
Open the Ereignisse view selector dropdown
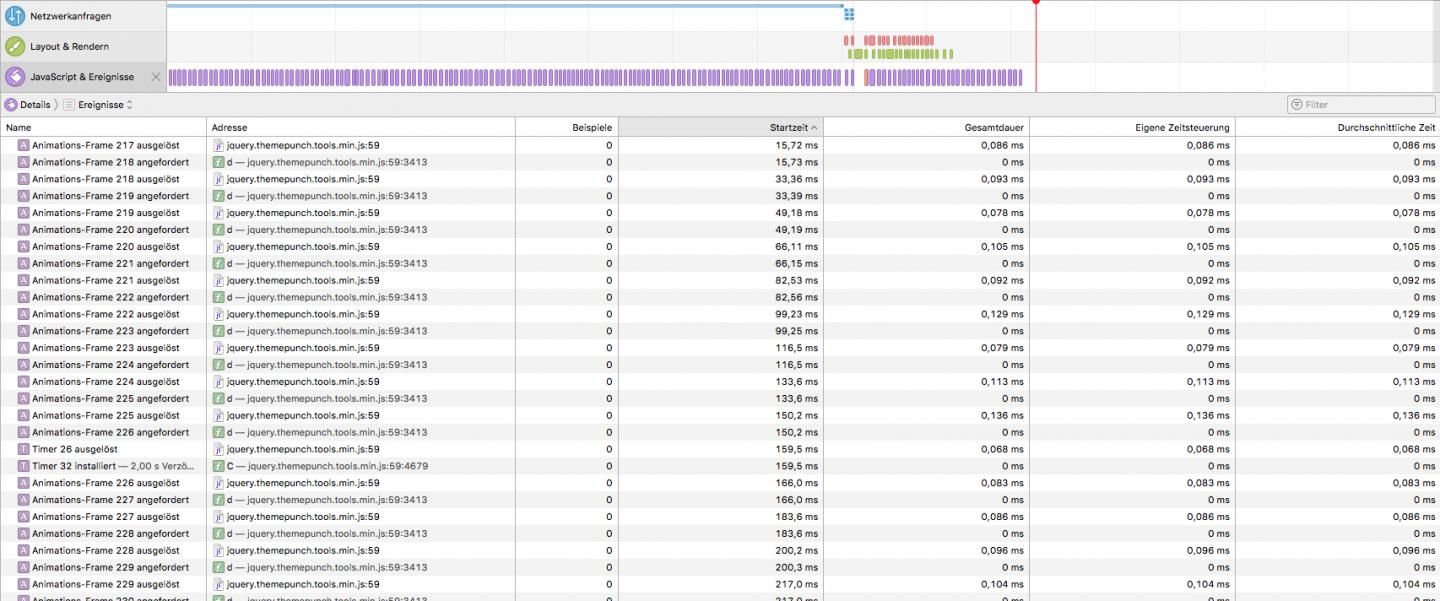pos(105,105)
